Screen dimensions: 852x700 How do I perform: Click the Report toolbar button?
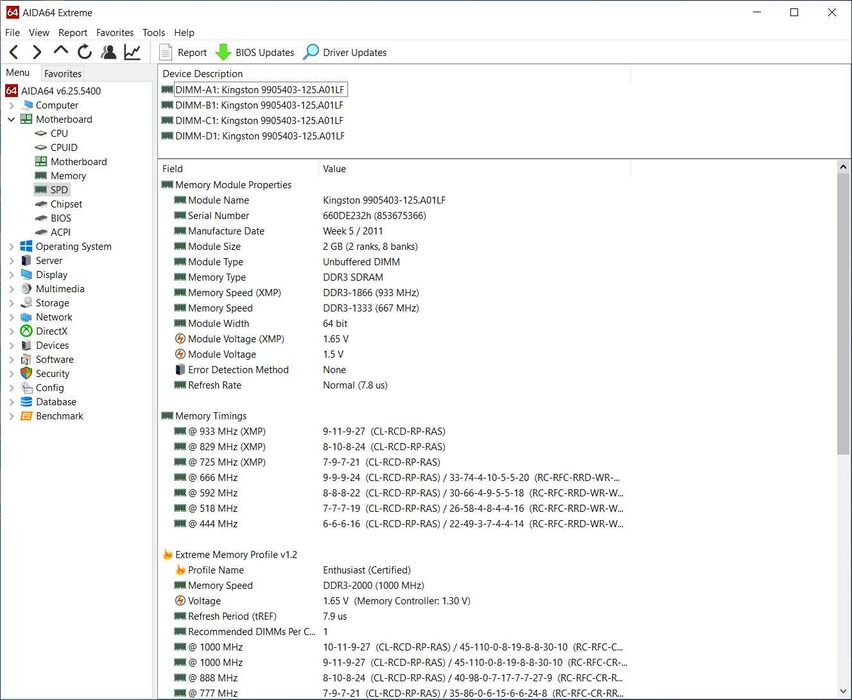point(183,53)
